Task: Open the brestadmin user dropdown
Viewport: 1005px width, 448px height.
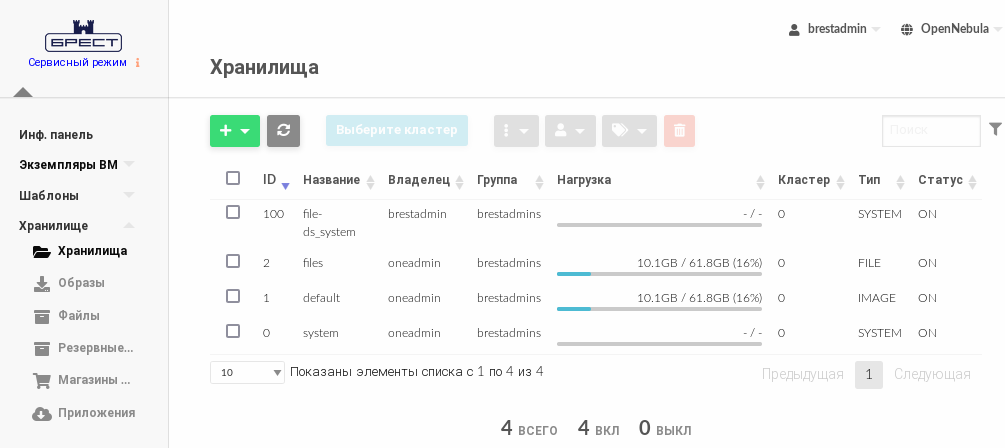Action: 835,29
